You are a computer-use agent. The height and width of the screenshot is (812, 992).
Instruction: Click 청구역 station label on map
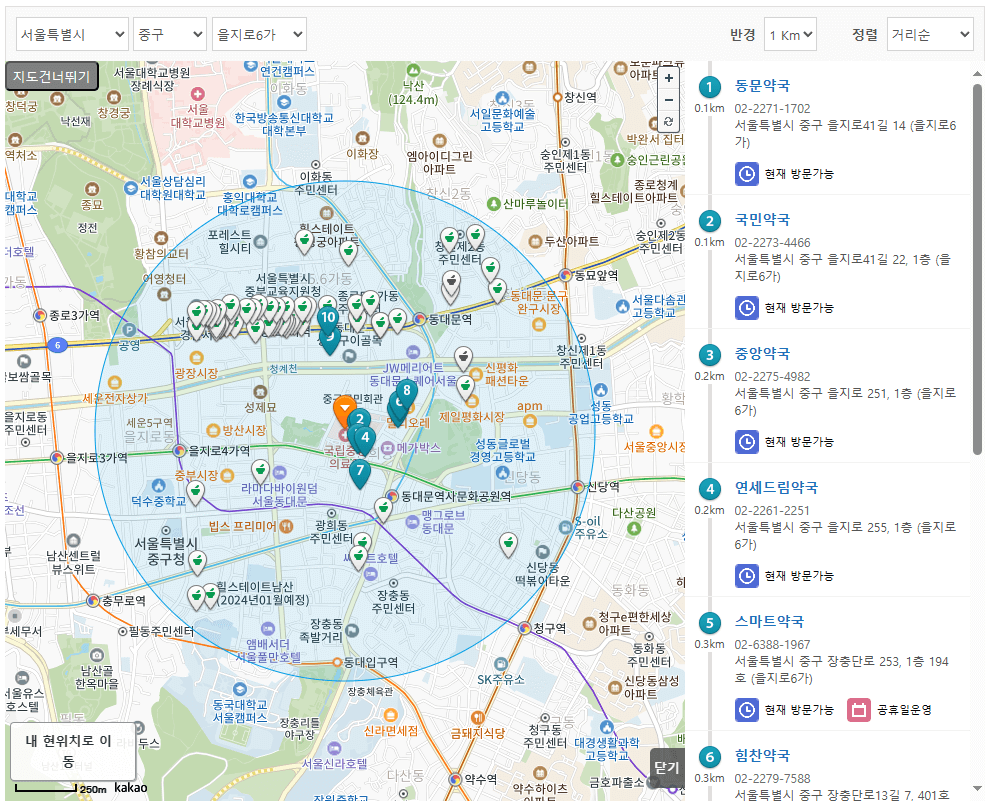click(x=549, y=628)
